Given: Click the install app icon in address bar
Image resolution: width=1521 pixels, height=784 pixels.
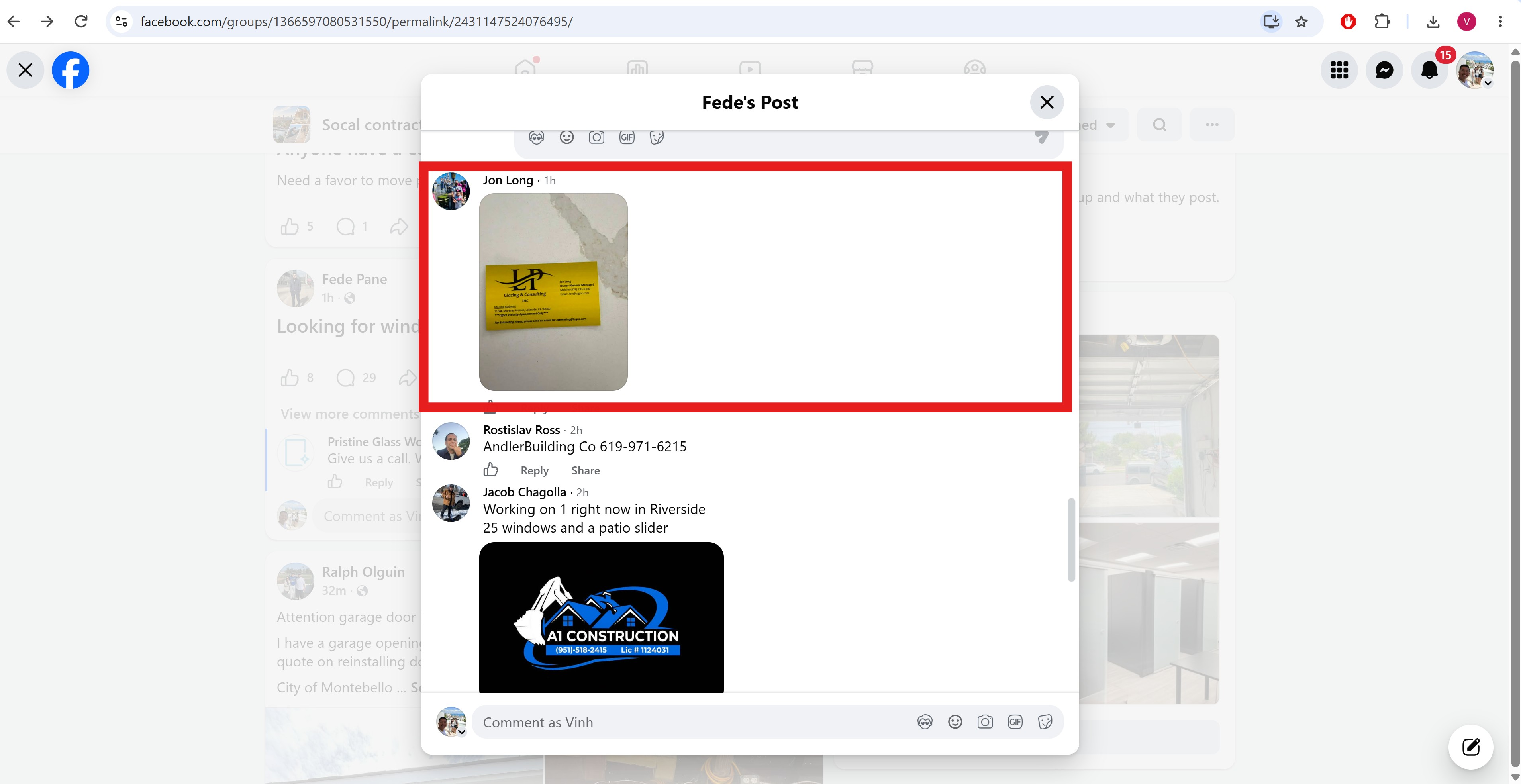Looking at the screenshot, I should click(x=1271, y=21).
